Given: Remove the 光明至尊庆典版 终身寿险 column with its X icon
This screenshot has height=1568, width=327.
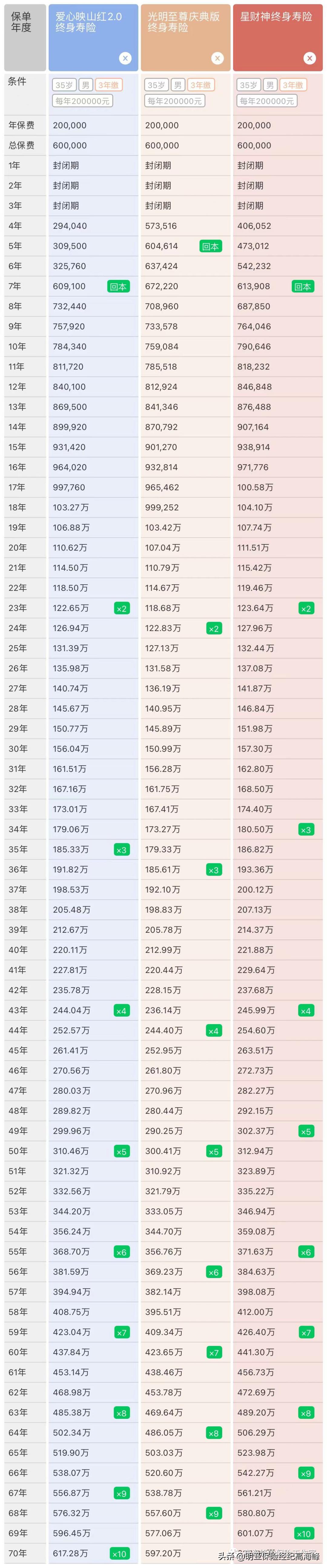Looking at the screenshot, I should tap(217, 58).
